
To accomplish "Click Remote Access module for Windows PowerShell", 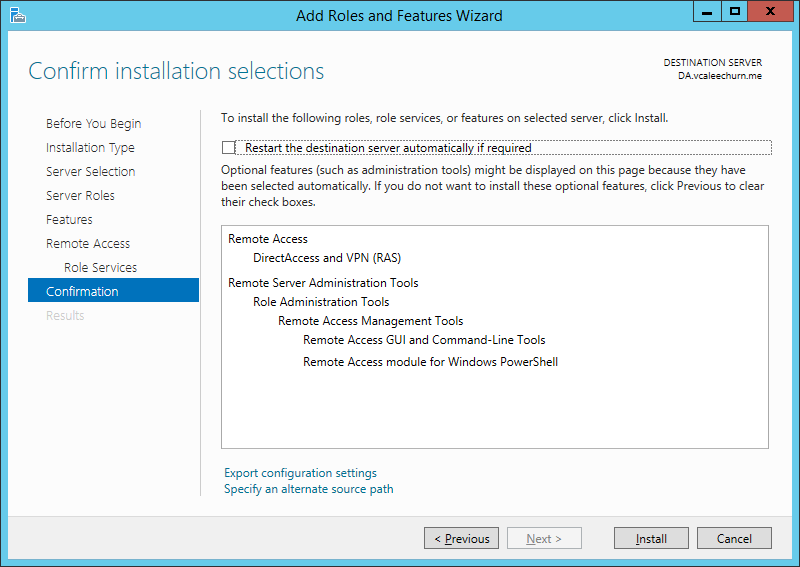I will [430, 362].
